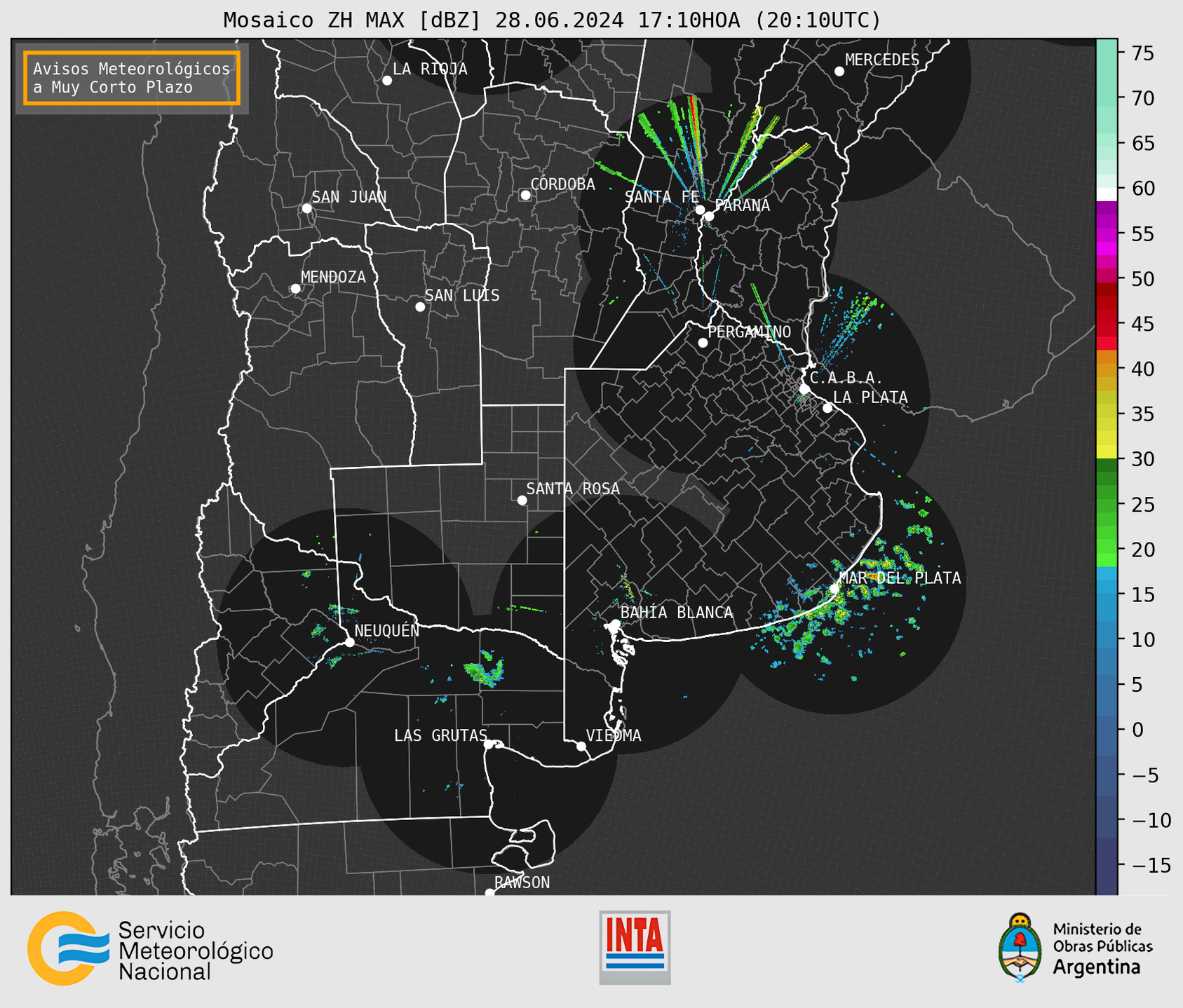Click the 'Servicio Meteorológico Nacional' text

click(x=196, y=951)
